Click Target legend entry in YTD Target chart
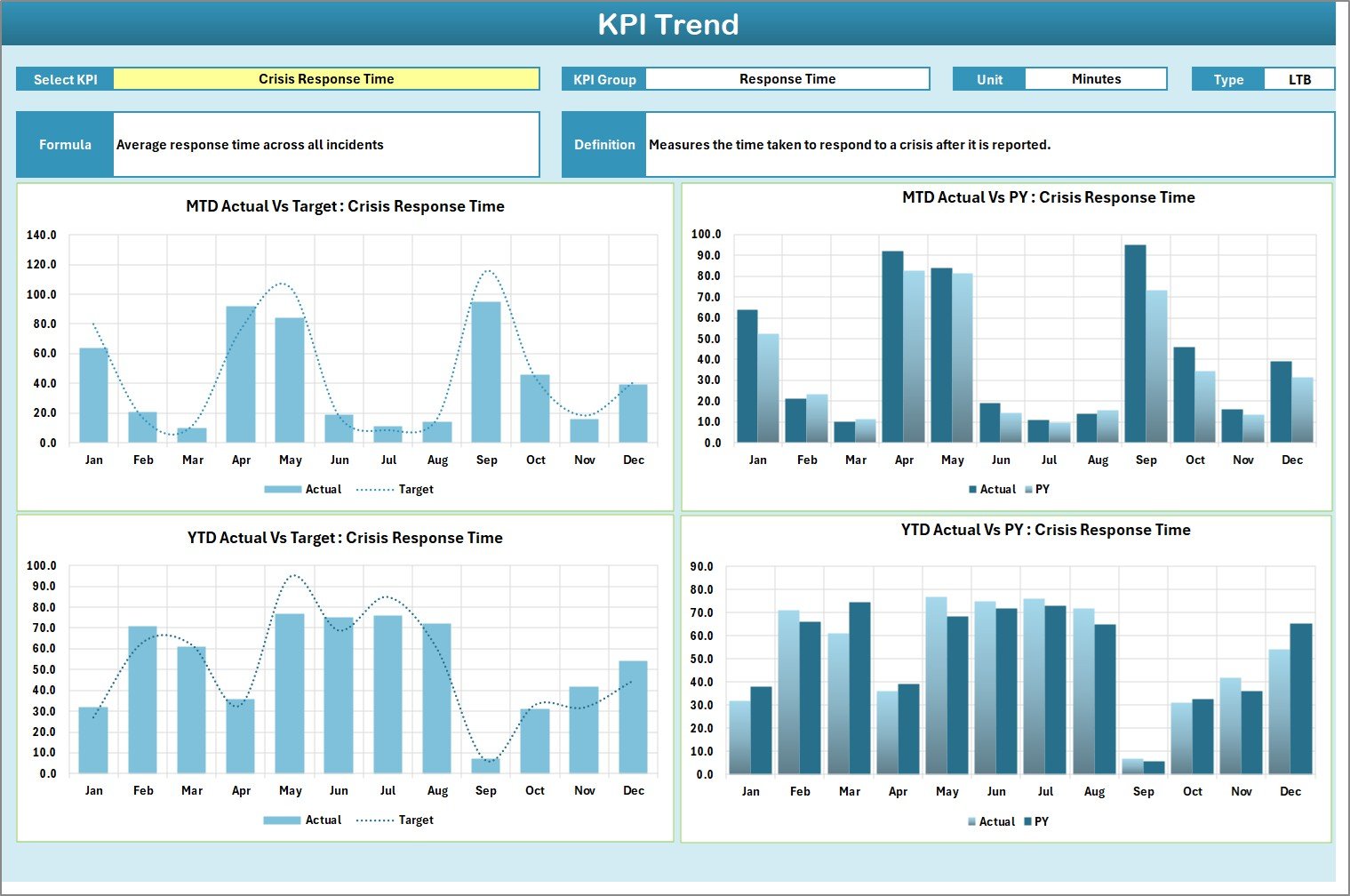Image resolution: width=1350 pixels, height=896 pixels. (x=395, y=820)
